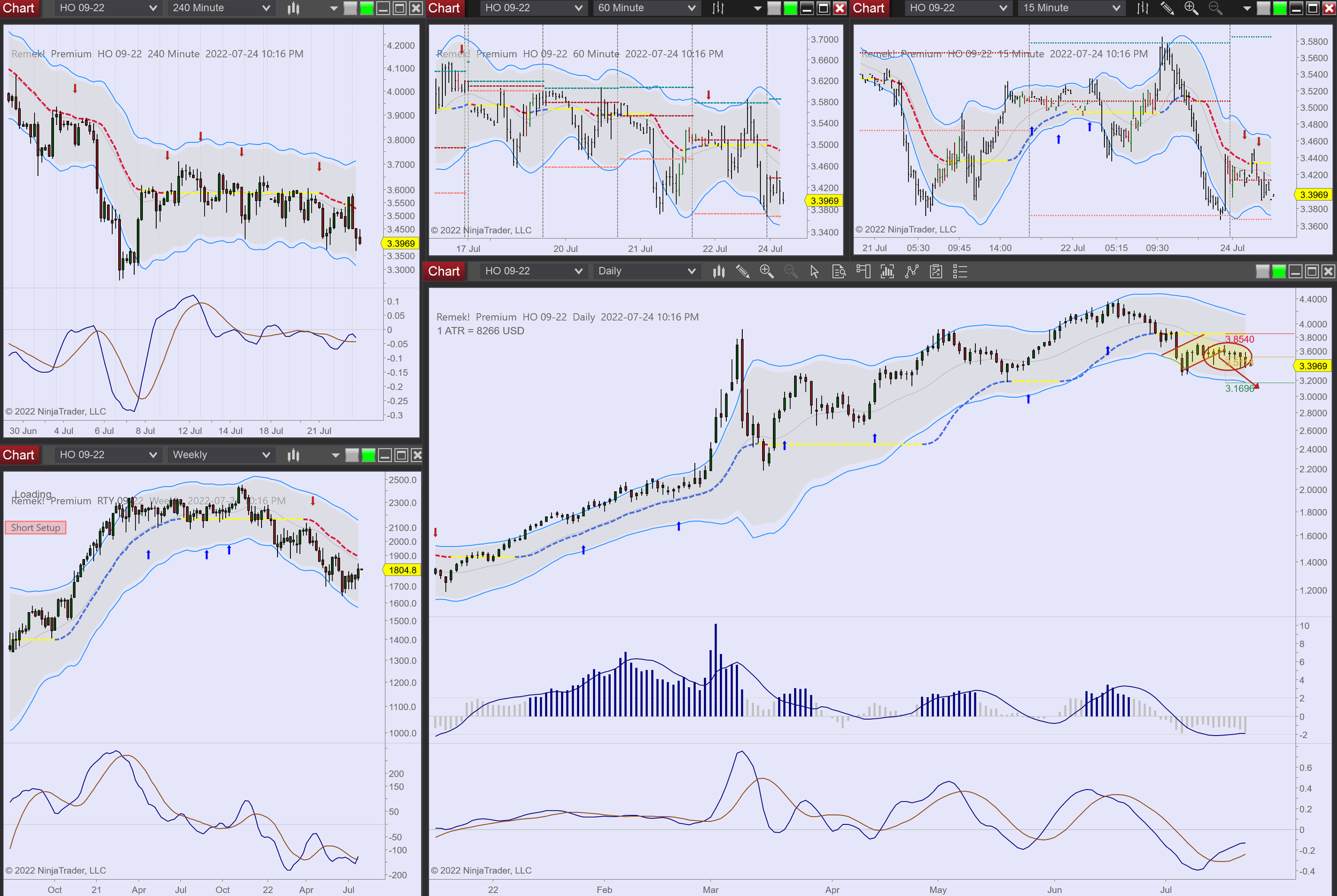Image resolution: width=1337 pixels, height=896 pixels.
Task: Open Chart Trader icon in Daily chart
Action: coord(863,272)
